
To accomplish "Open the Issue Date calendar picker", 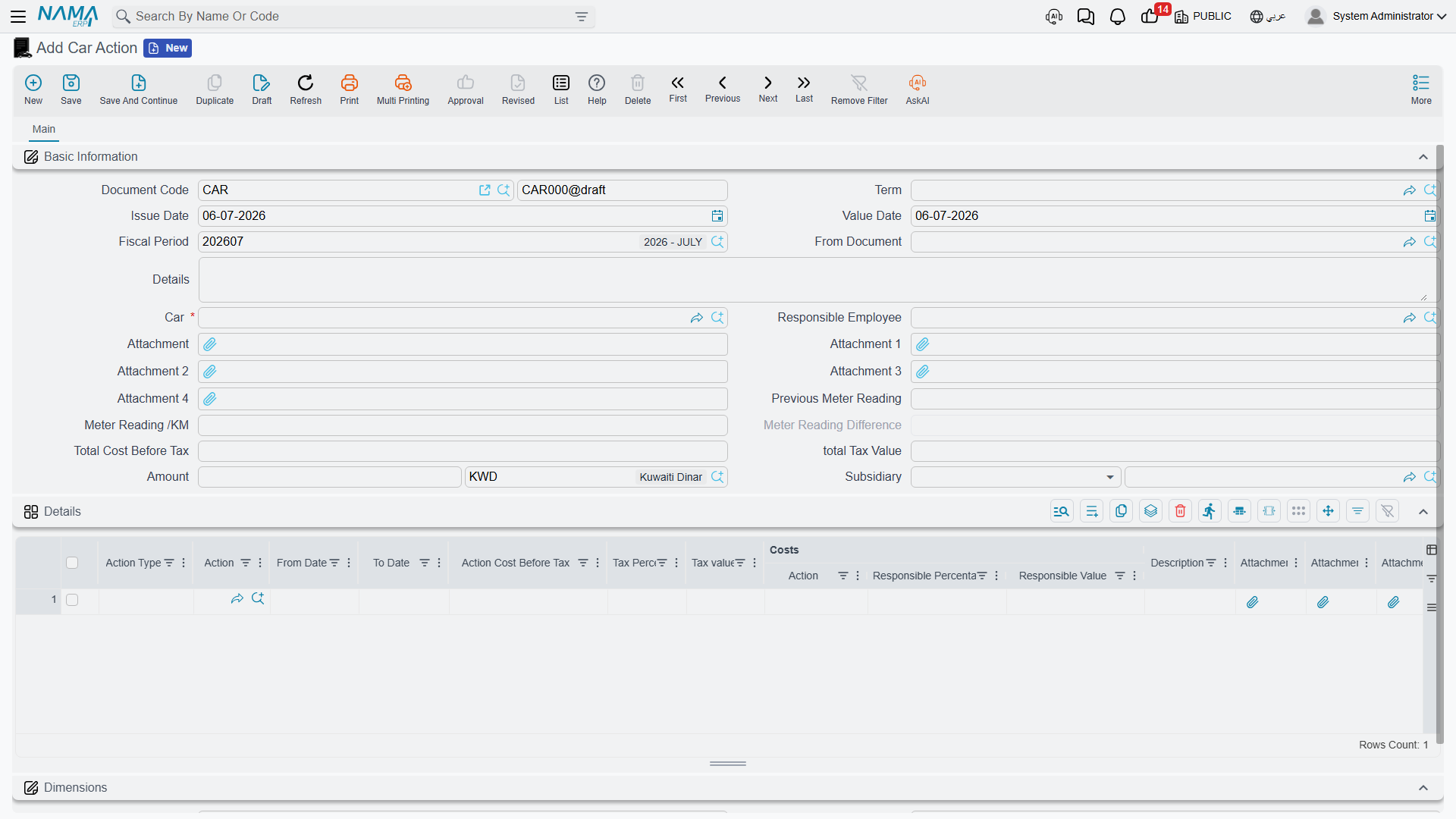I will coord(717,216).
